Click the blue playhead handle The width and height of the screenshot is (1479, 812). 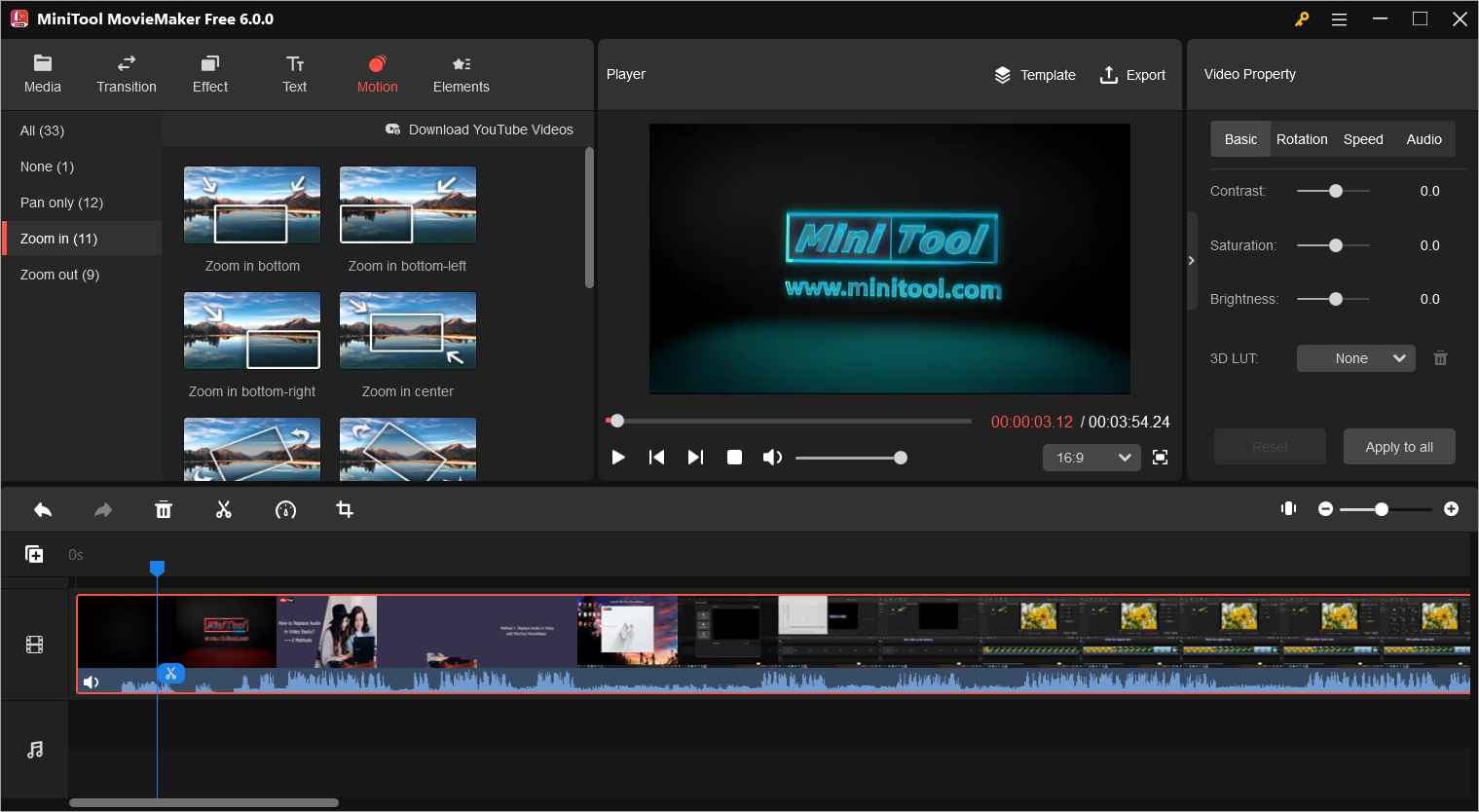pyautogui.click(x=157, y=568)
